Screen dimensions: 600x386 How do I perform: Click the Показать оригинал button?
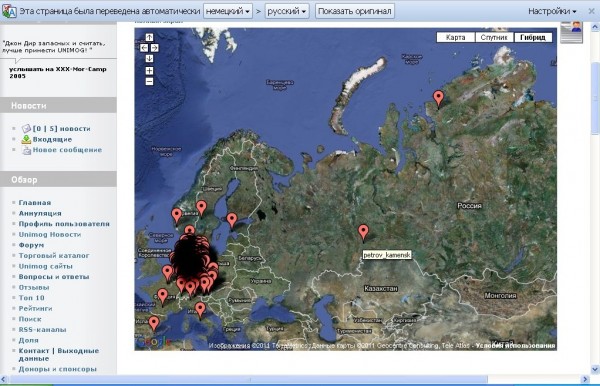point(354,11)
